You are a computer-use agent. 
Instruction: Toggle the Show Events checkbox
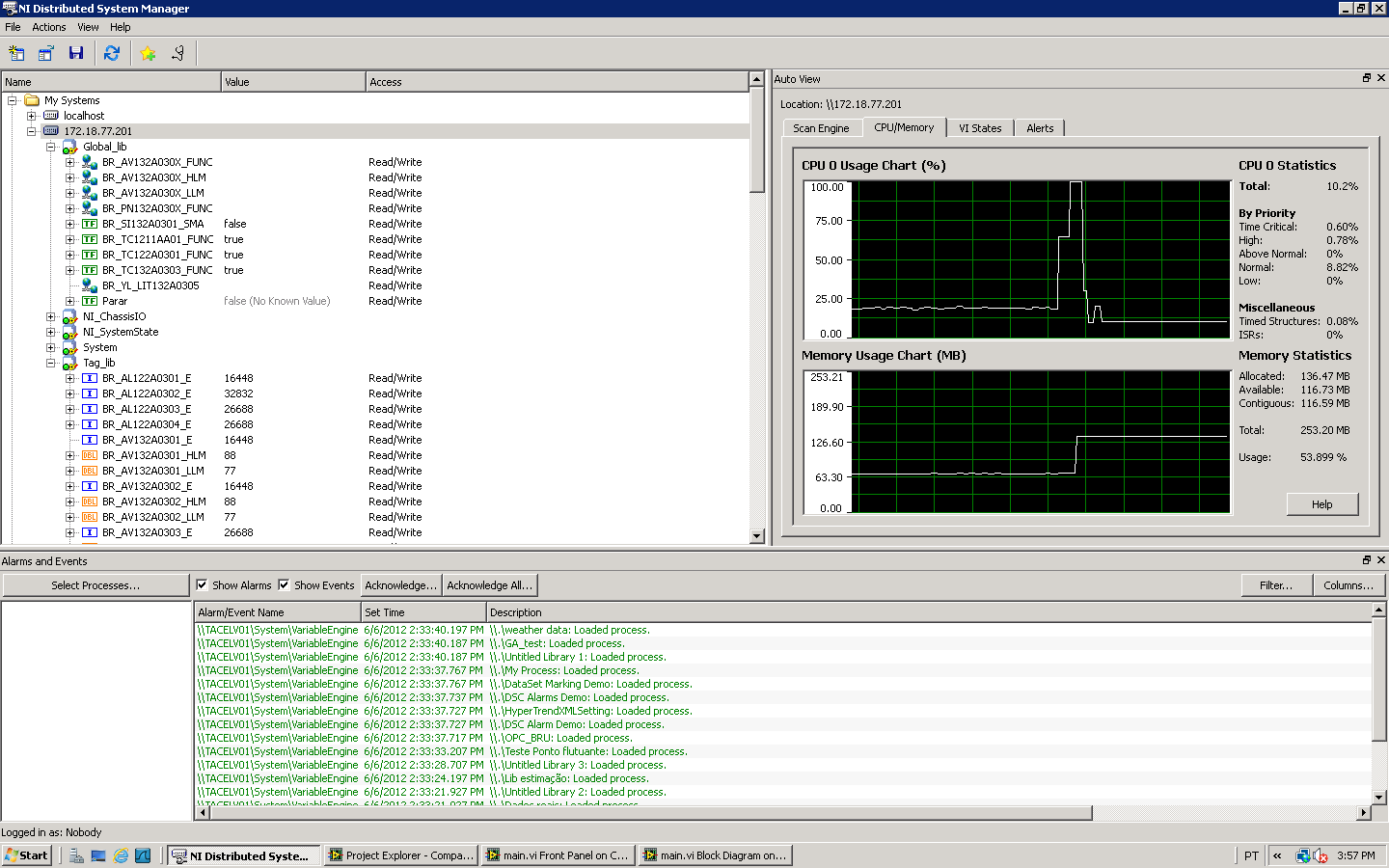pos(284,584)
